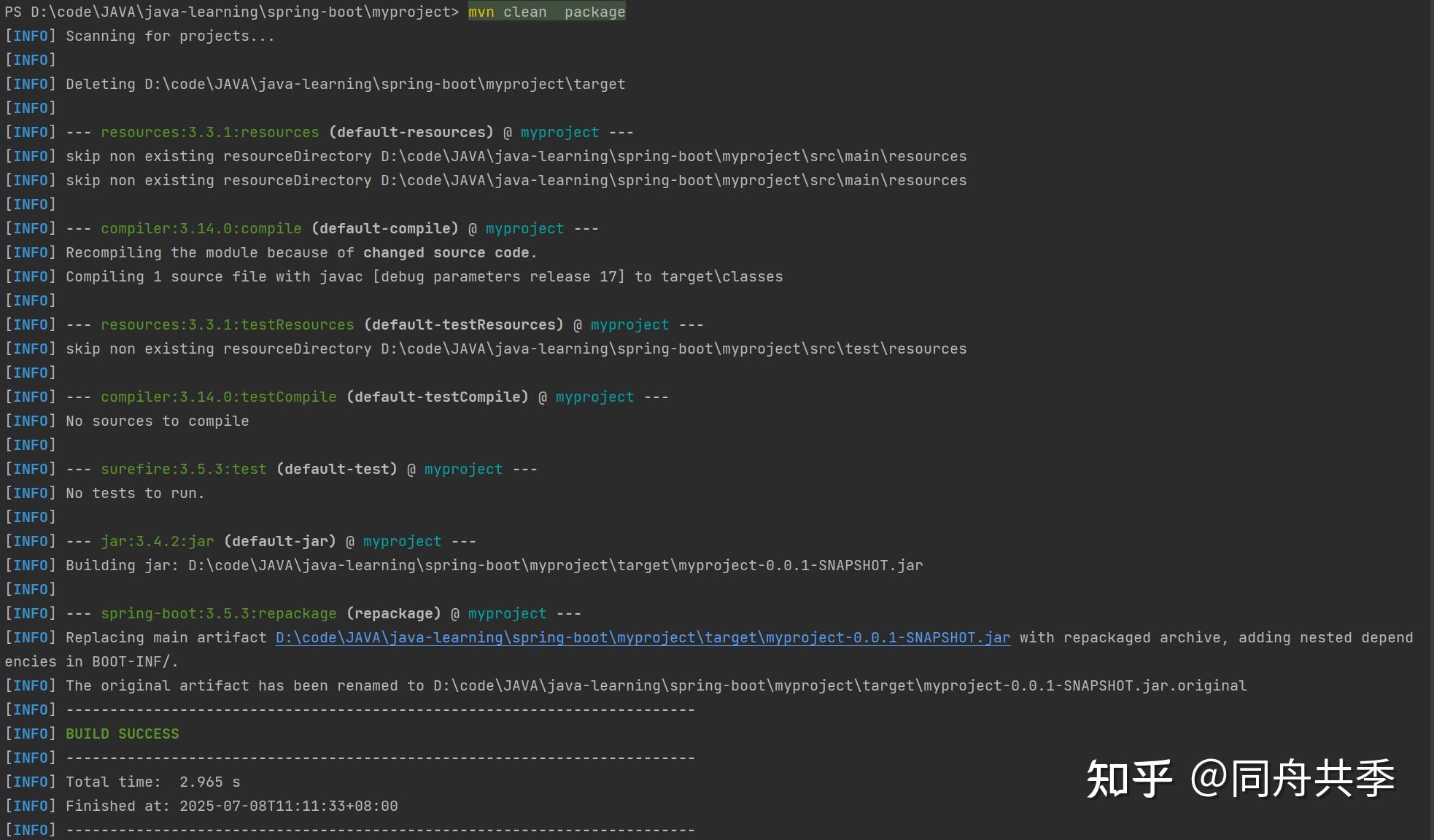Select the changed source code bold text
Image resolution: width=1434 pixels, height=840 pixels.
click(448, 252)
